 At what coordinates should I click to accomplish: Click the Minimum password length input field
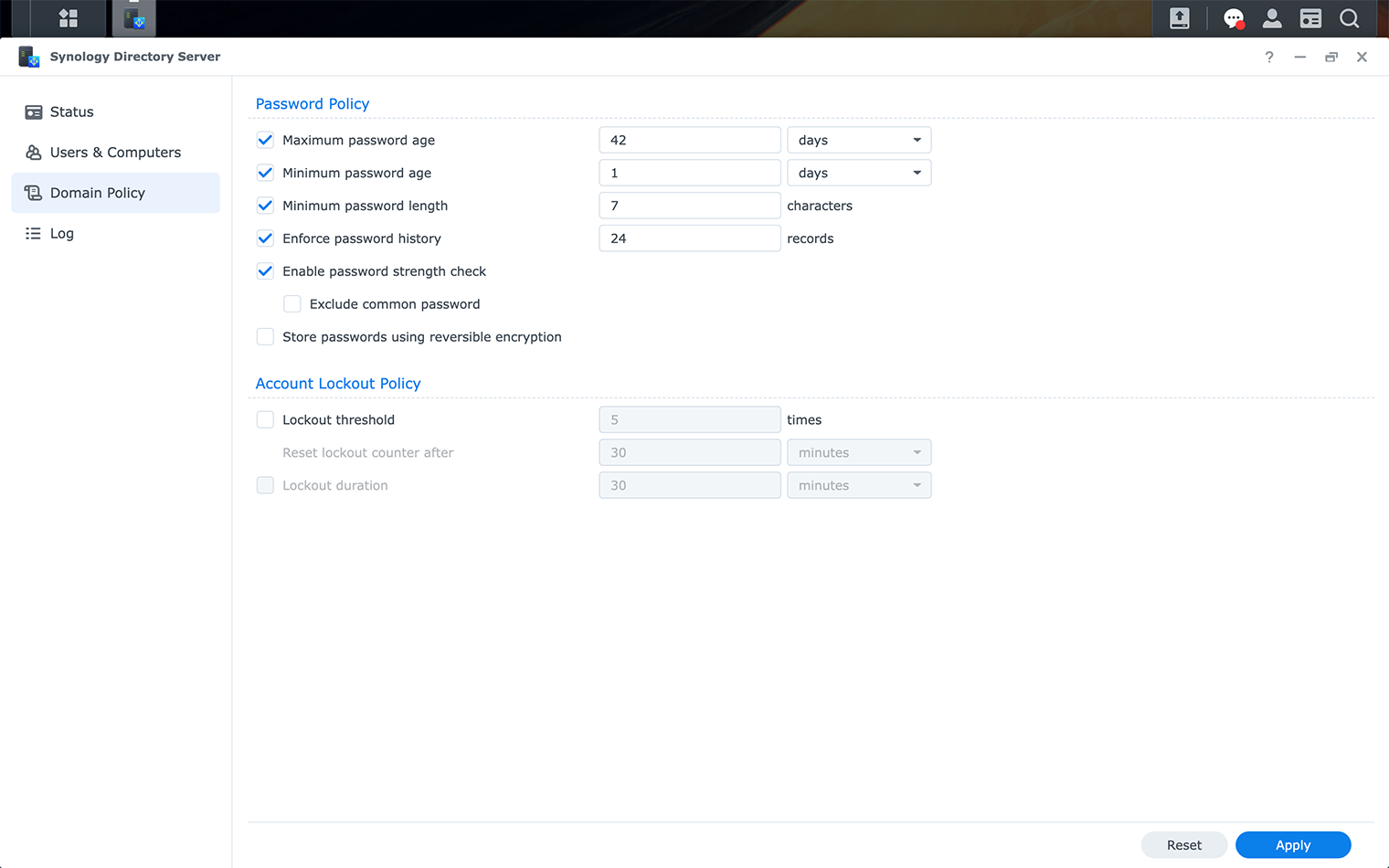689,206
